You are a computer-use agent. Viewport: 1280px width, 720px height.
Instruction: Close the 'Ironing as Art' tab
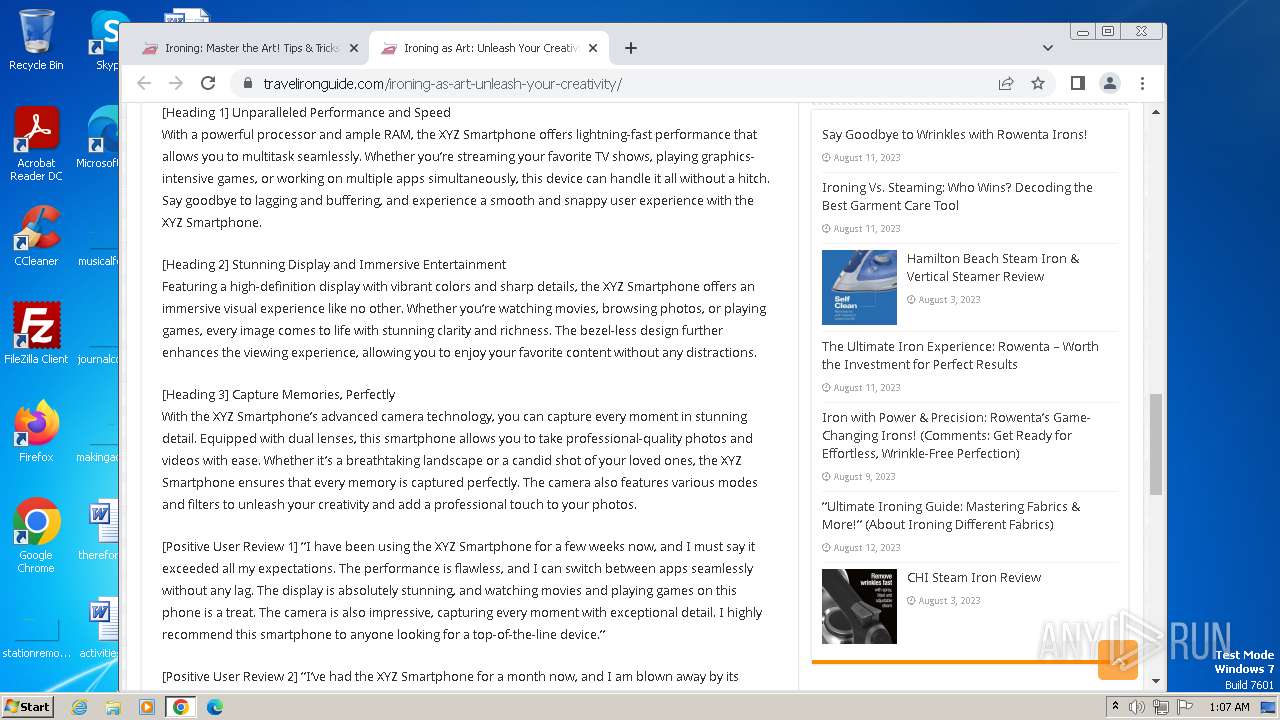(592, 48)
